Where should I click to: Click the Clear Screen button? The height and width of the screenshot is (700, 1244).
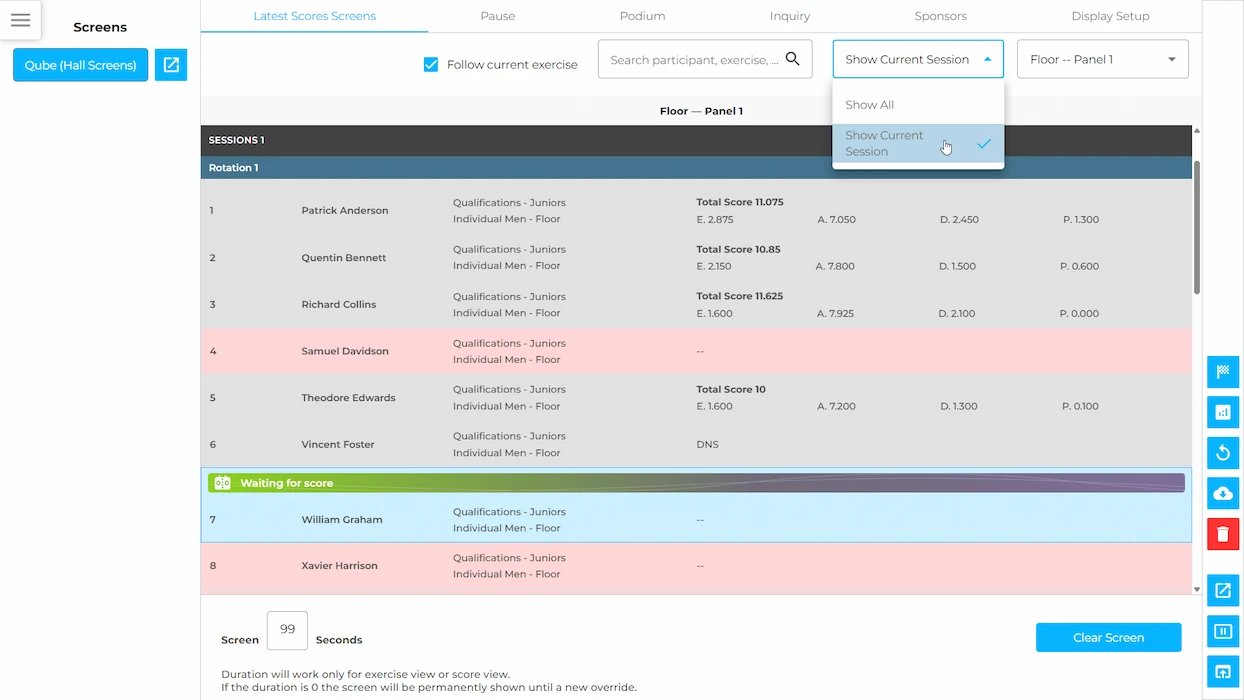(x=1108, y=637)
